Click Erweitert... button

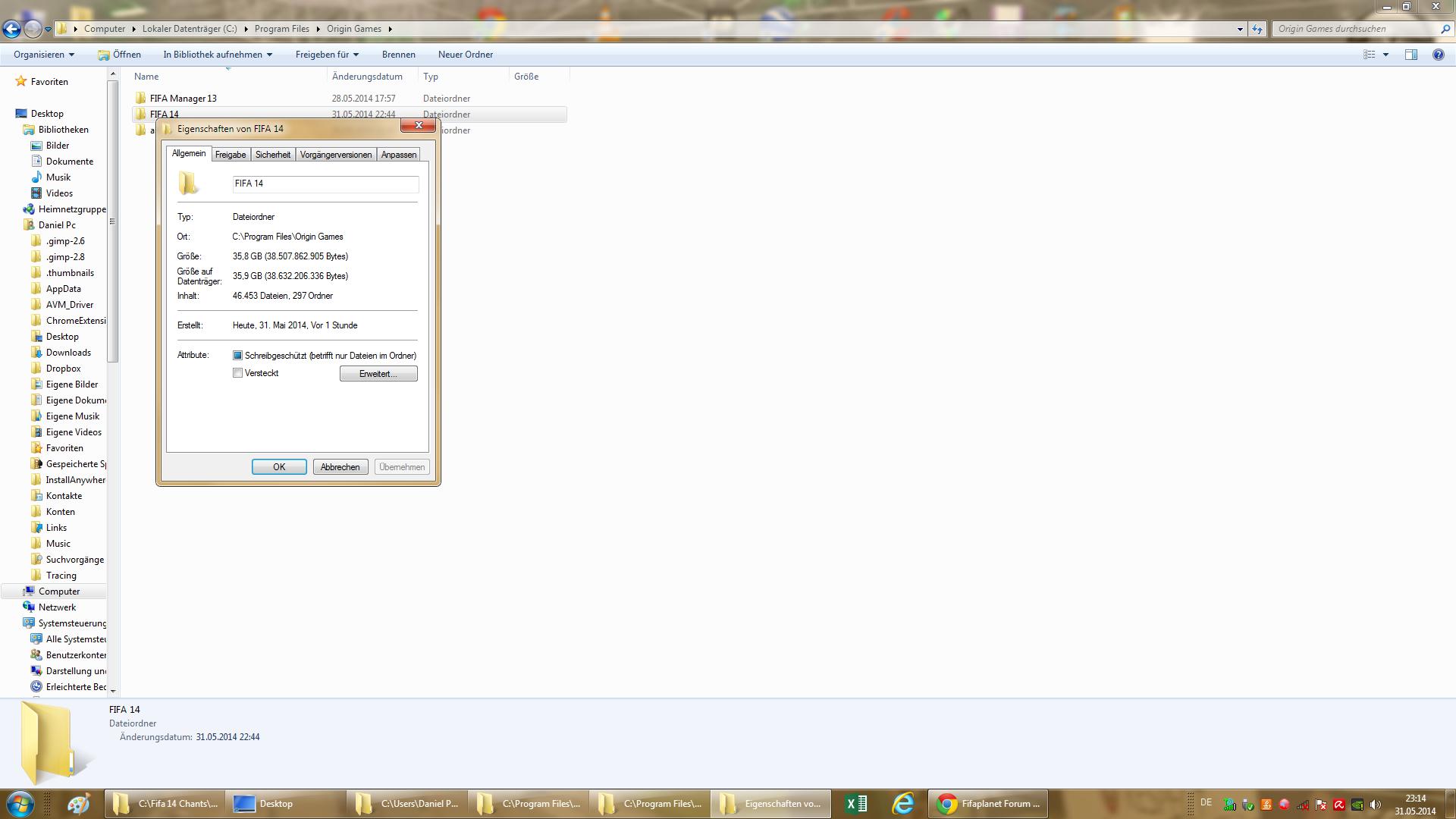(x=378, y=374)
